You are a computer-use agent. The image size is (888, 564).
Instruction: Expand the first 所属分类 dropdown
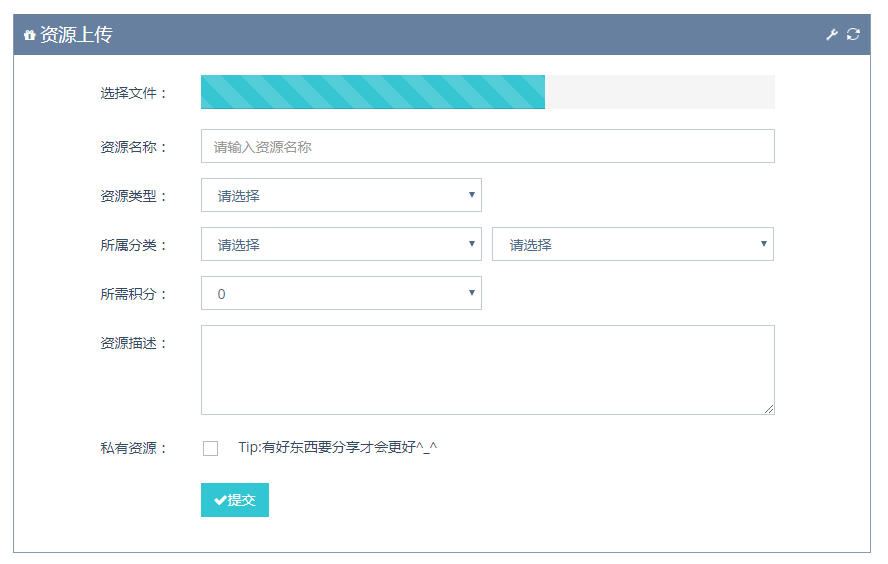tap(341, 244)
